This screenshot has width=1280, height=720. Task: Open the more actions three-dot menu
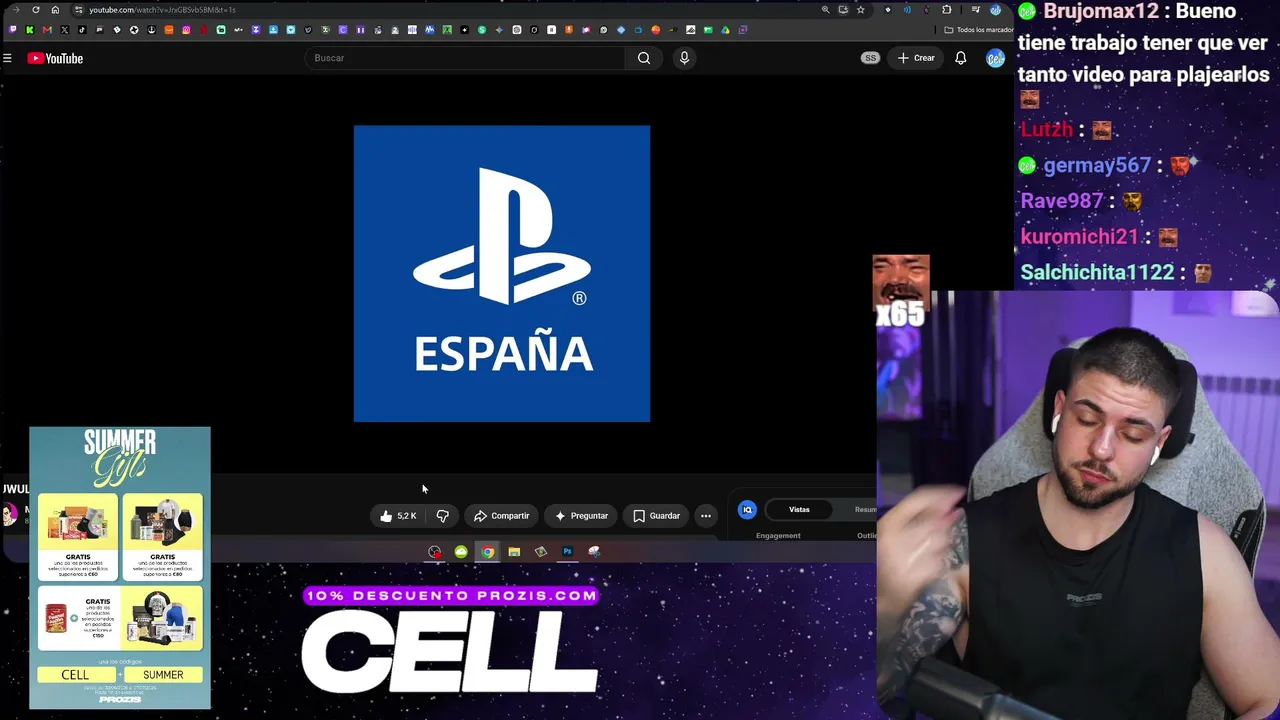pyautogui.click(x=706, y=516)
